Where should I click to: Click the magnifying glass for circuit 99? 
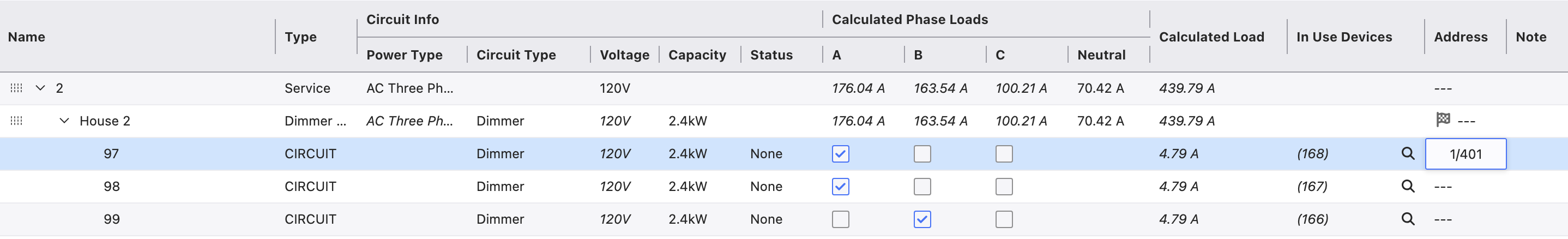point(1407,219)
